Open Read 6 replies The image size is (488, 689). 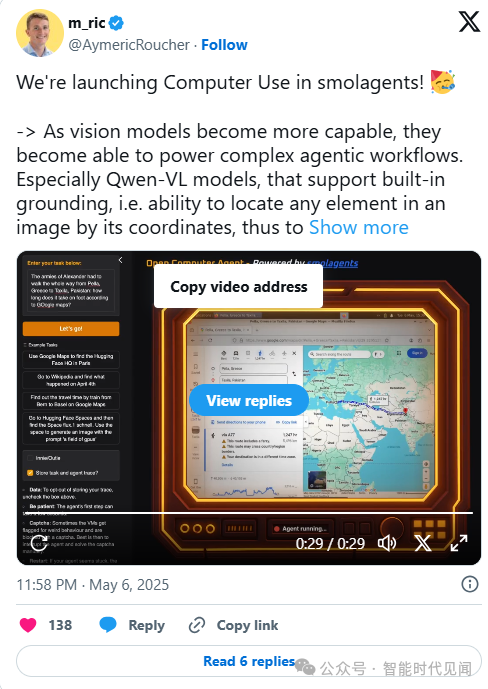point(249,661)
